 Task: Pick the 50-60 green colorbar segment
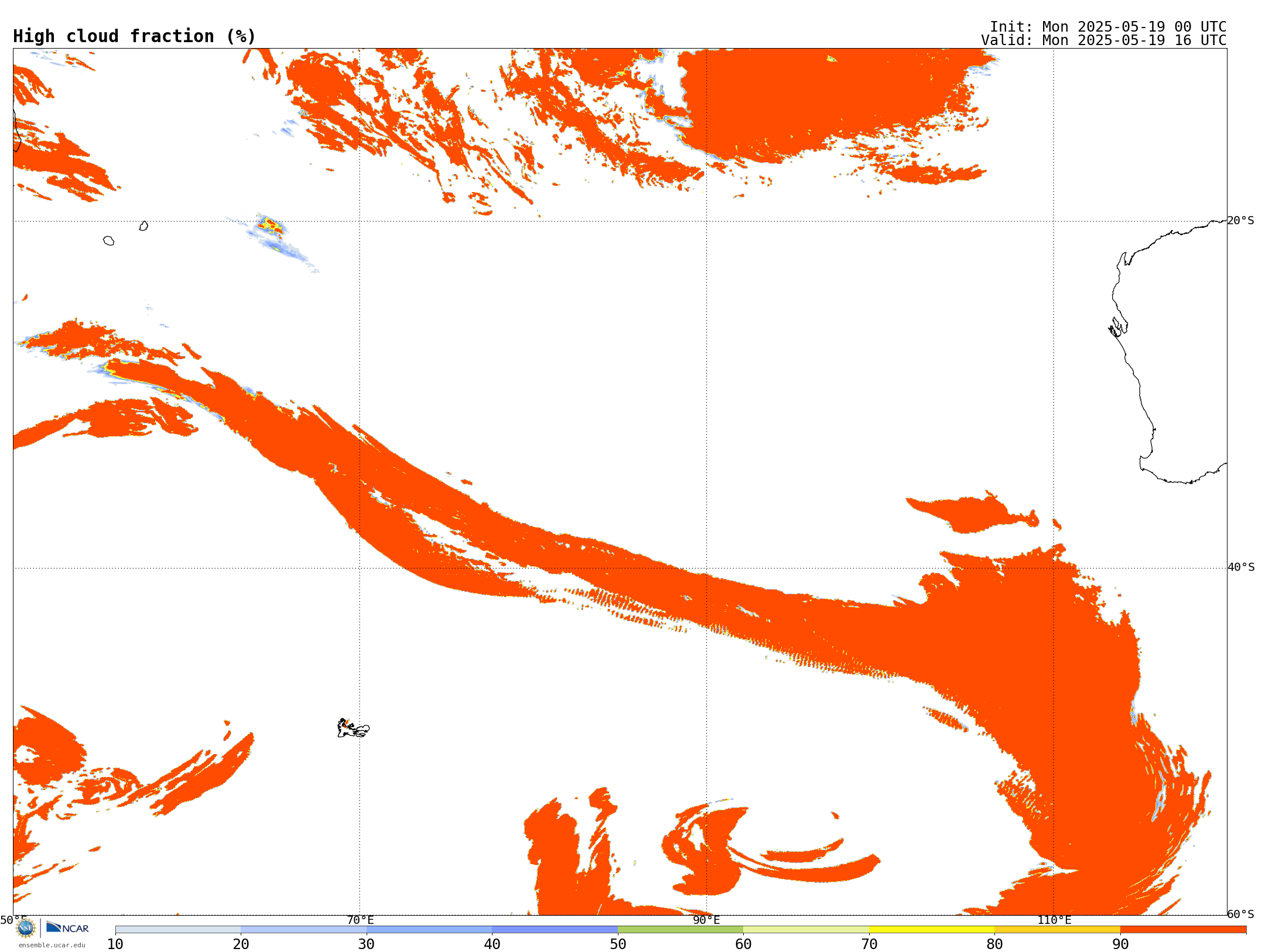click(x=681, y=930)
